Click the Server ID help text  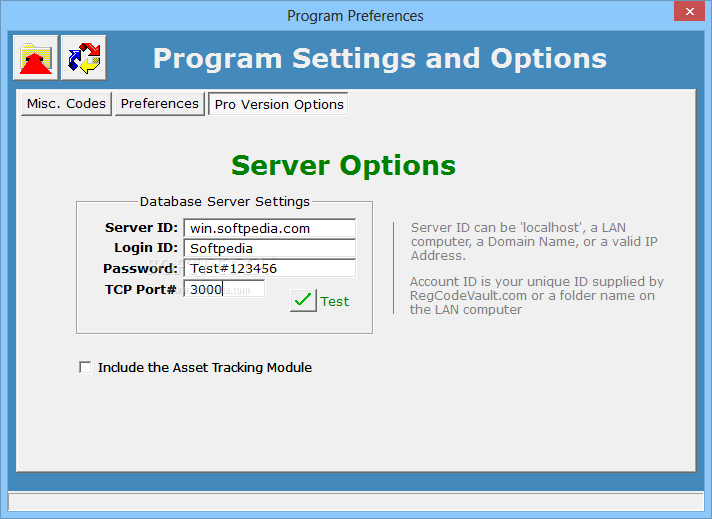534,242
